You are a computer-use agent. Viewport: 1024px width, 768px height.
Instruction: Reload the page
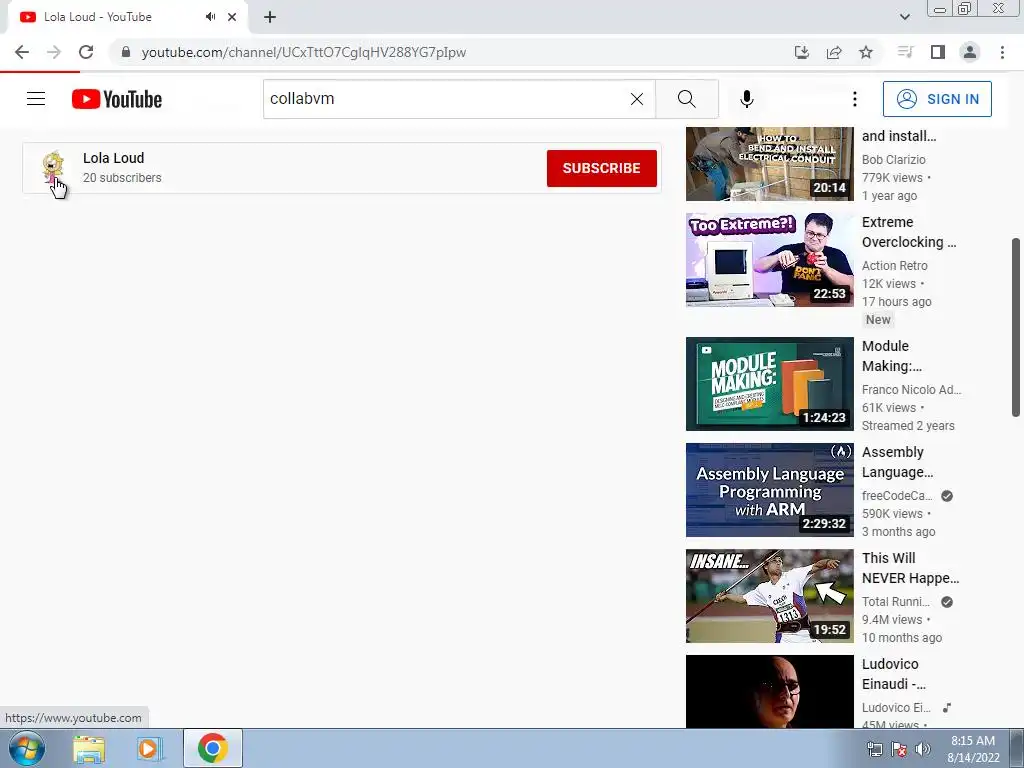click(86, 52)
